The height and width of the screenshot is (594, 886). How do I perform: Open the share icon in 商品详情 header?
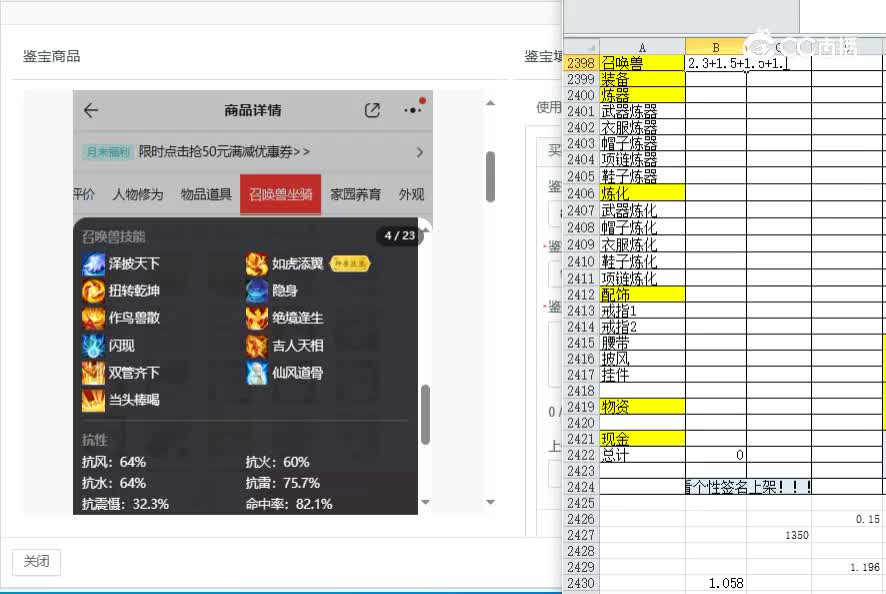pos(372,110)
